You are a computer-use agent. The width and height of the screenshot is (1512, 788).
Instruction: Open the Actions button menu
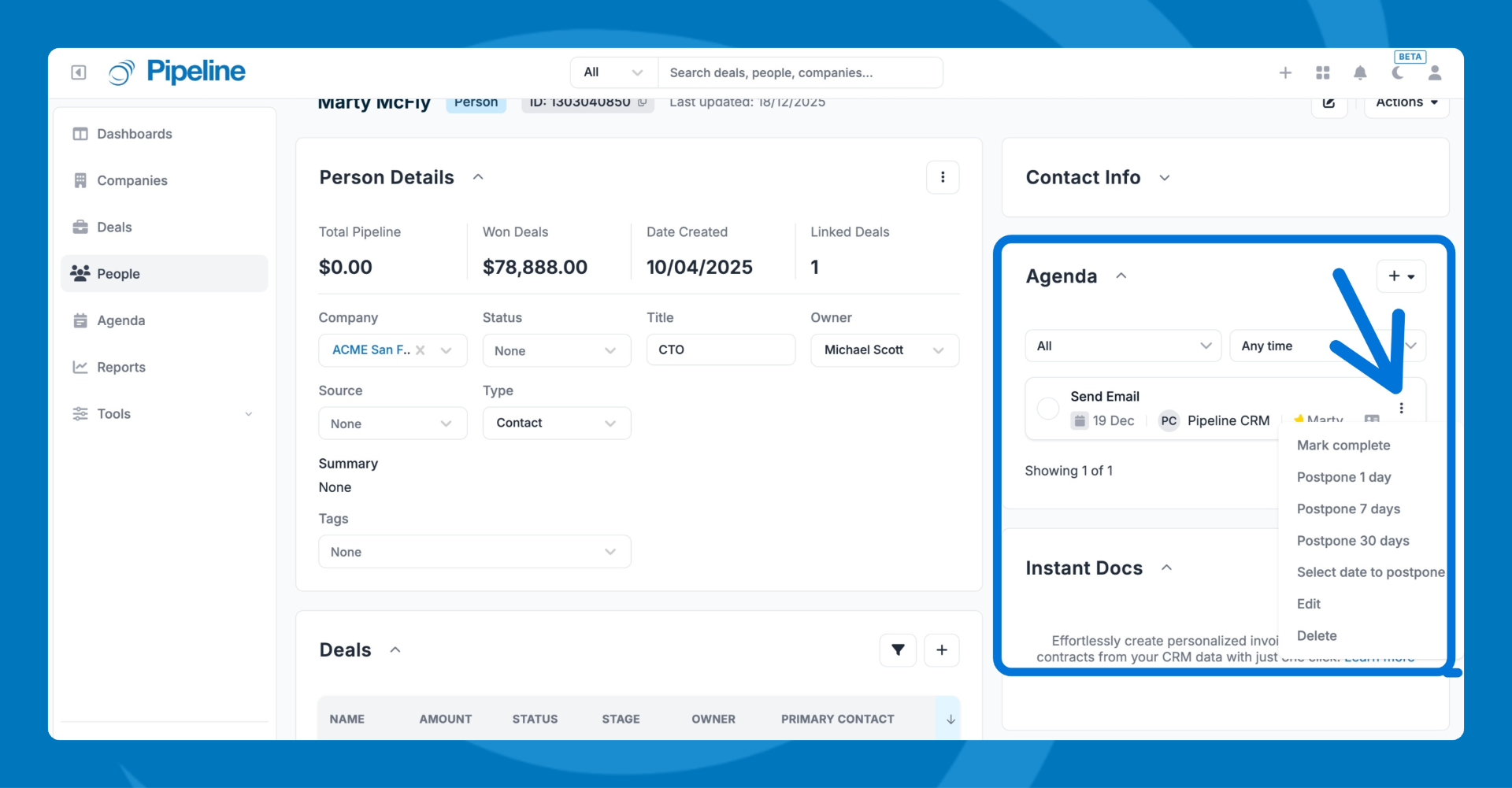pyautogui.click(x=1406, y=103)
